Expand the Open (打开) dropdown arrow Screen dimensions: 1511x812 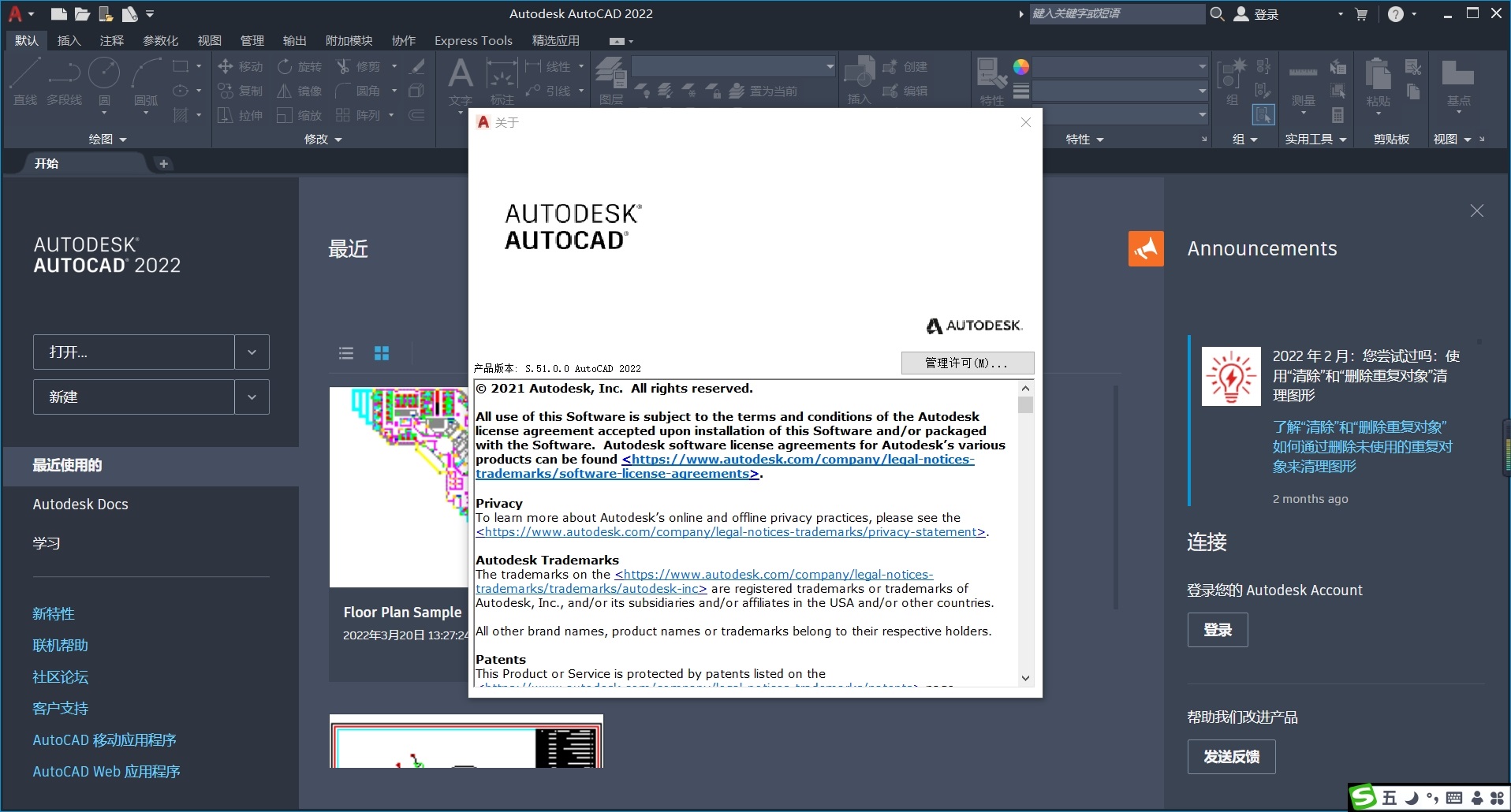click(252, 352)
